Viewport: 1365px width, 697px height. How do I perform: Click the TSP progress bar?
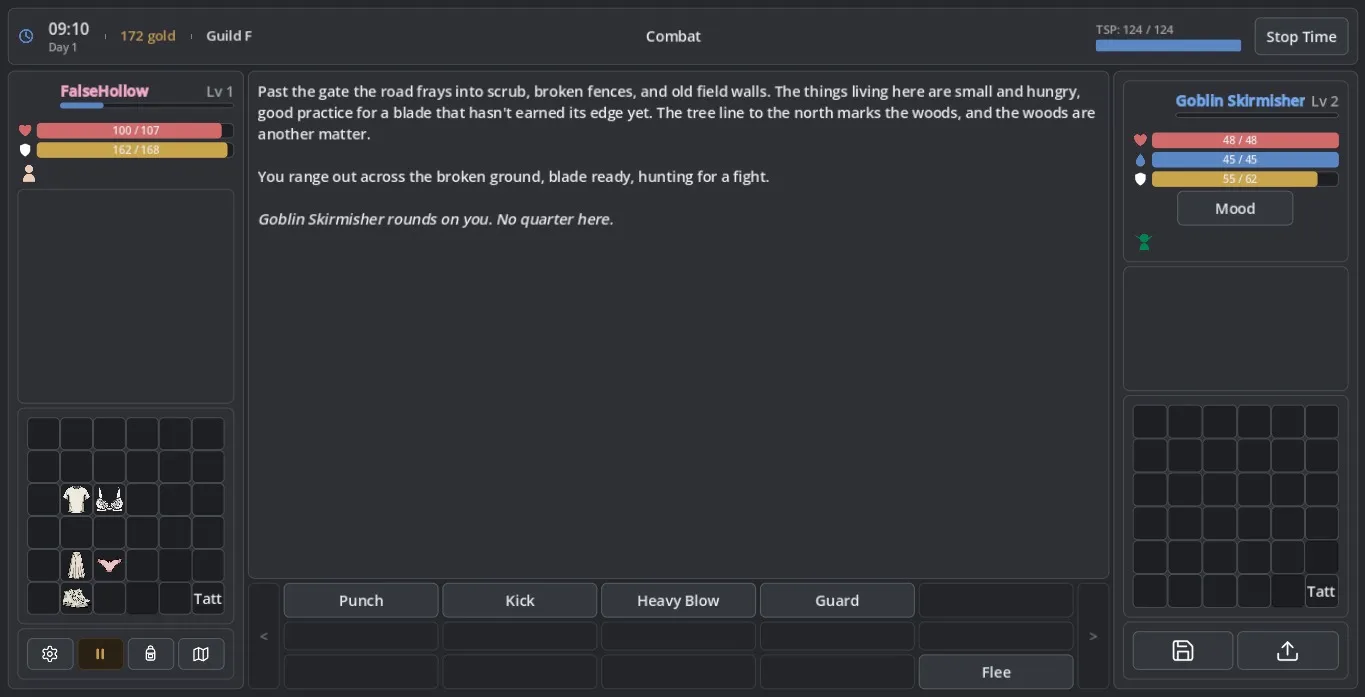coord(1168,45)
